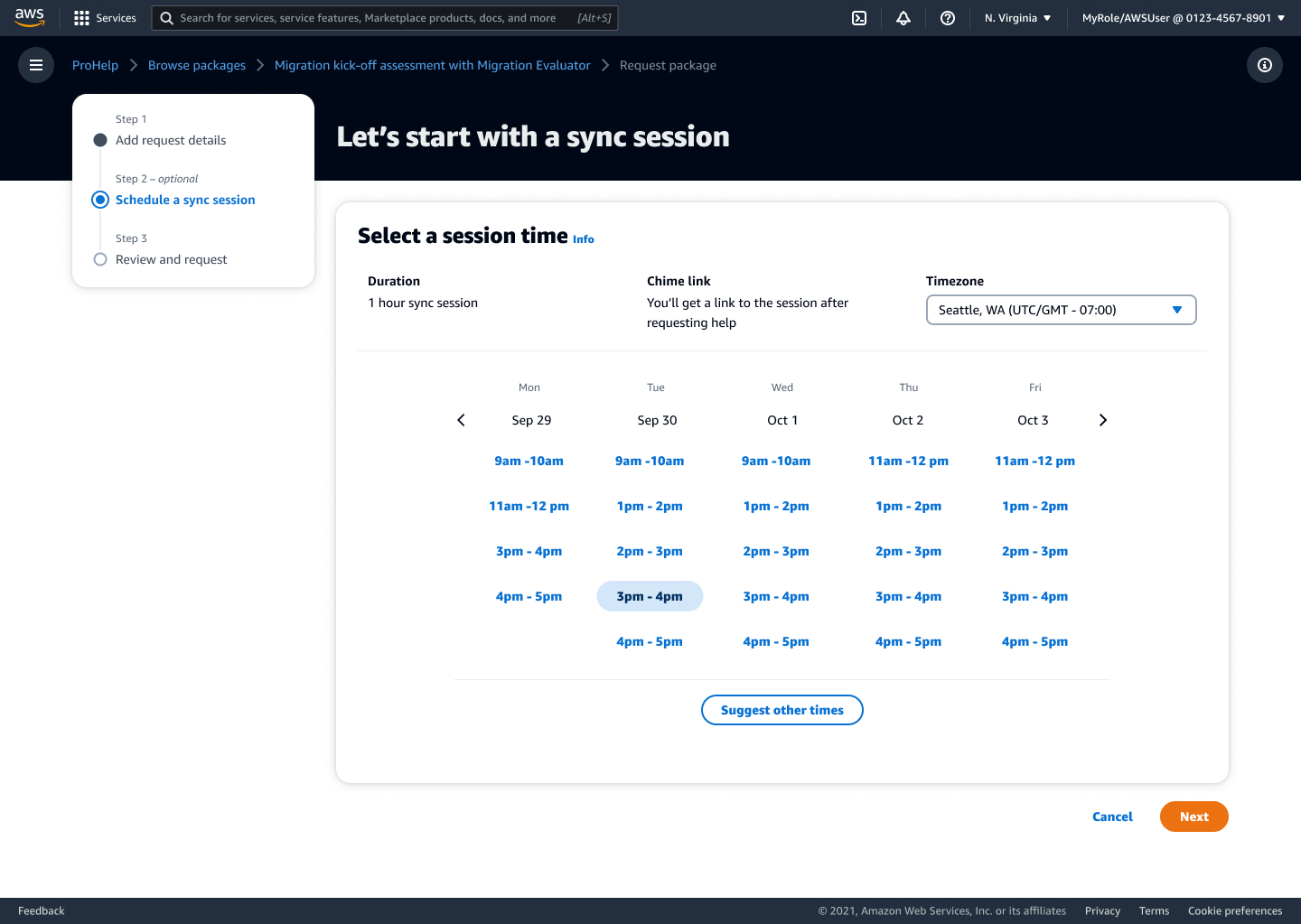Open the help question mark icon
1301x924 pixels.
(x=947, y=17)
